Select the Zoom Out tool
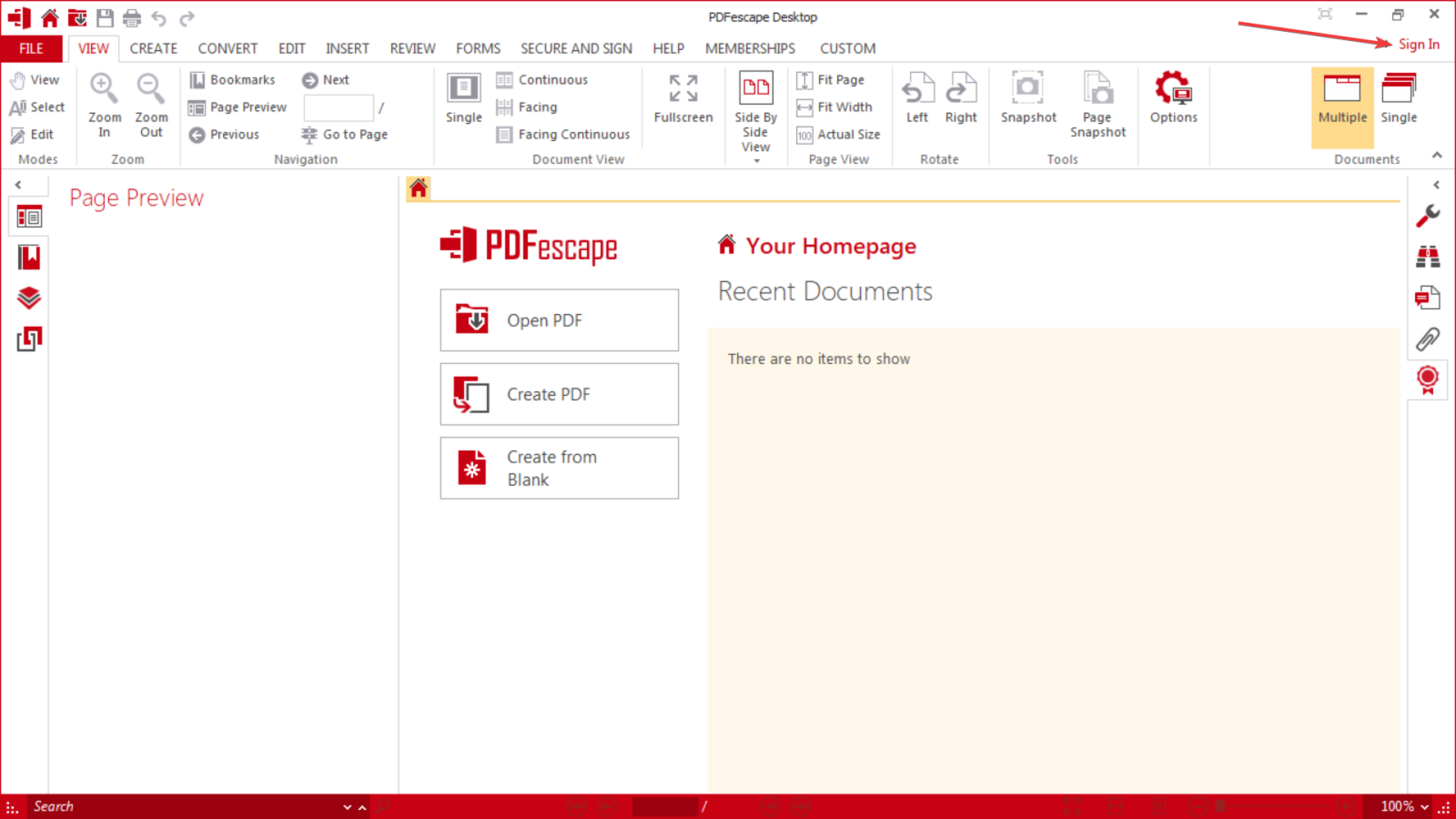Image resolution: width=1456 pixels, height=819 pixels. [x=151, y=106]
